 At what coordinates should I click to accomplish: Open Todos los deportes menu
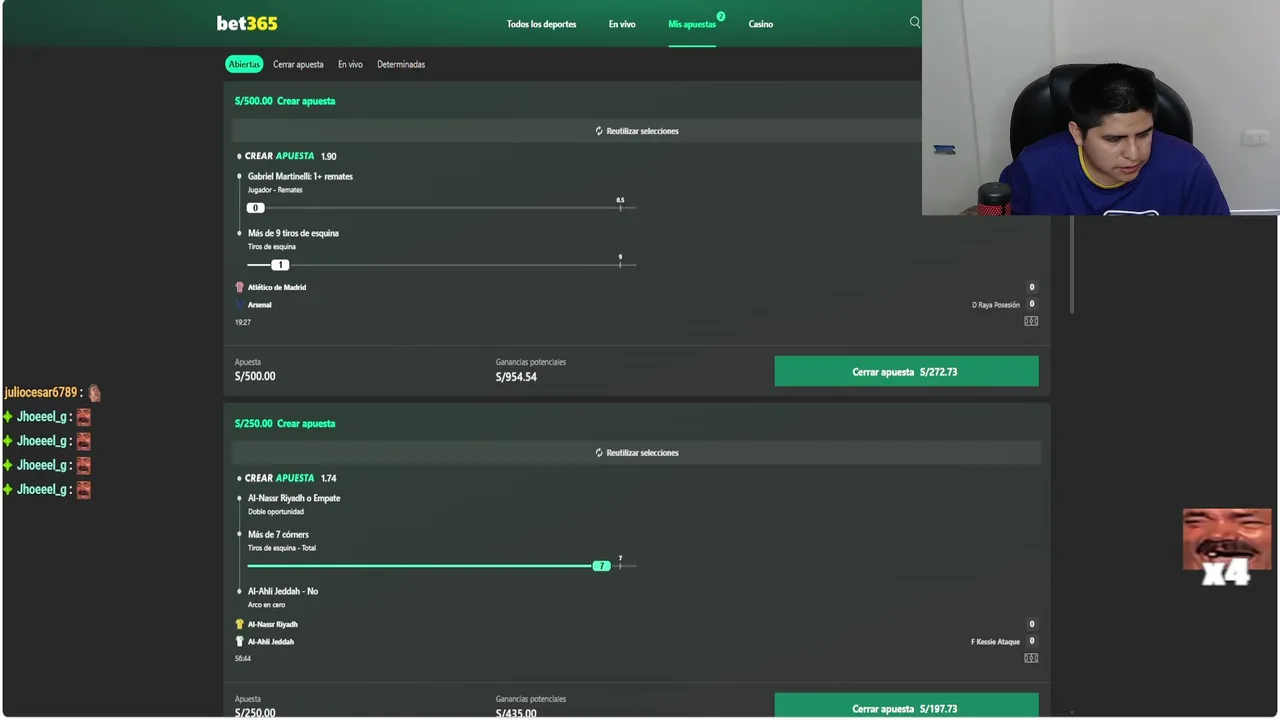(541, 24)
